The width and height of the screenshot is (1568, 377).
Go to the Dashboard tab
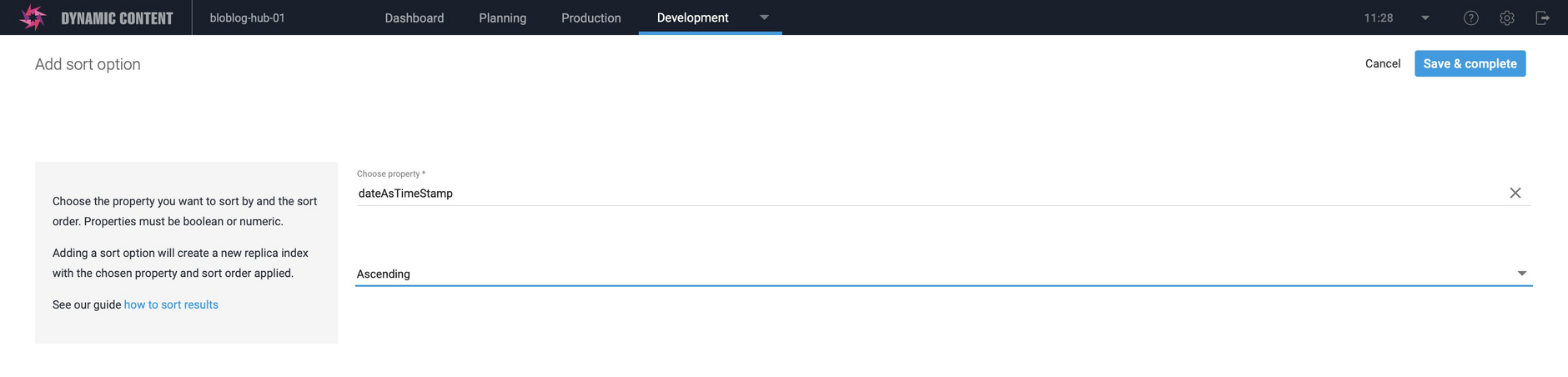point(414,18)
